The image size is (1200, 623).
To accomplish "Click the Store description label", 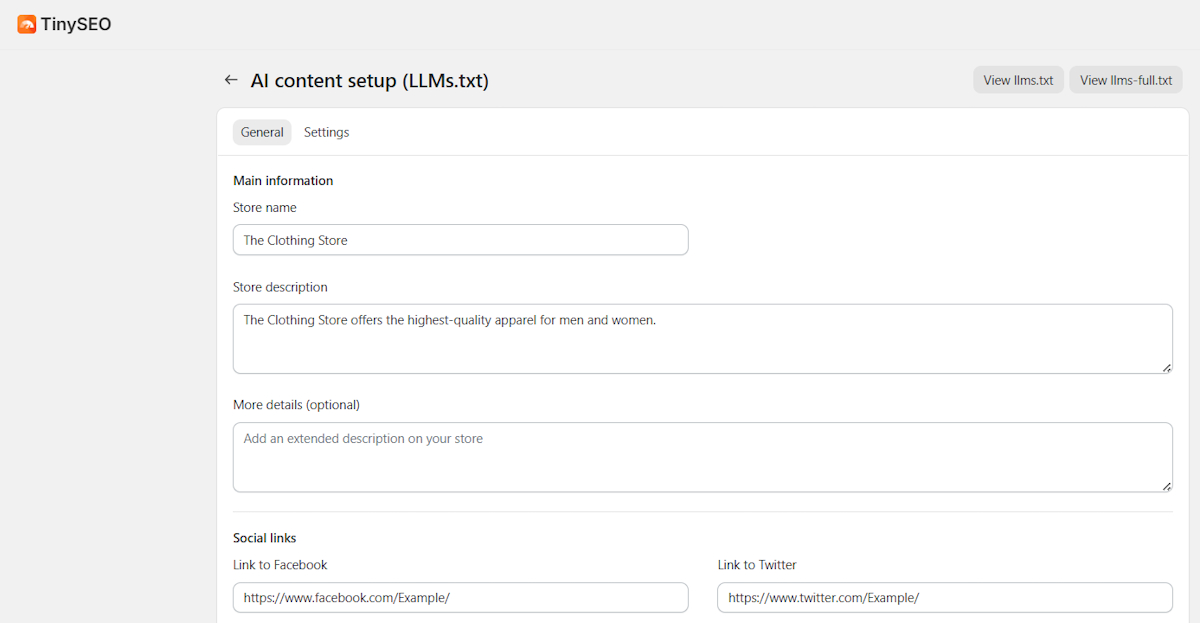I will (x=280, y=287).
